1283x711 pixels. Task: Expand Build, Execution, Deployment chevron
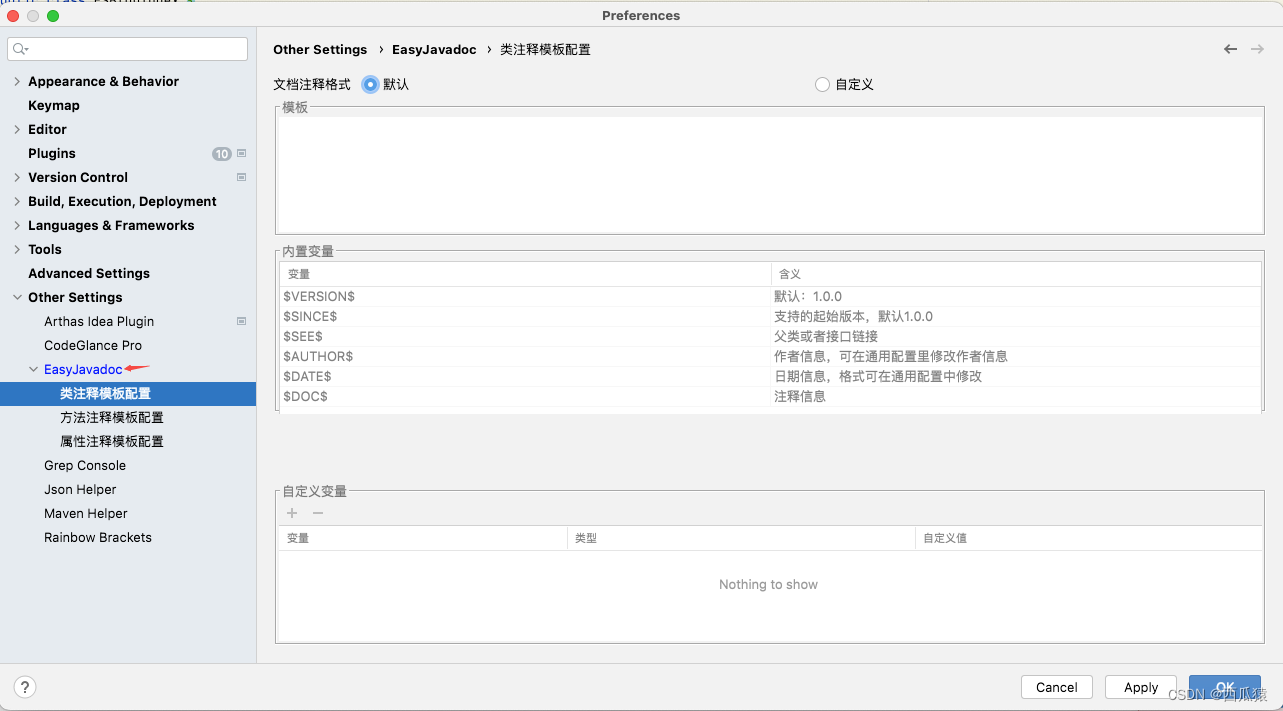click(x=17, y=201)
